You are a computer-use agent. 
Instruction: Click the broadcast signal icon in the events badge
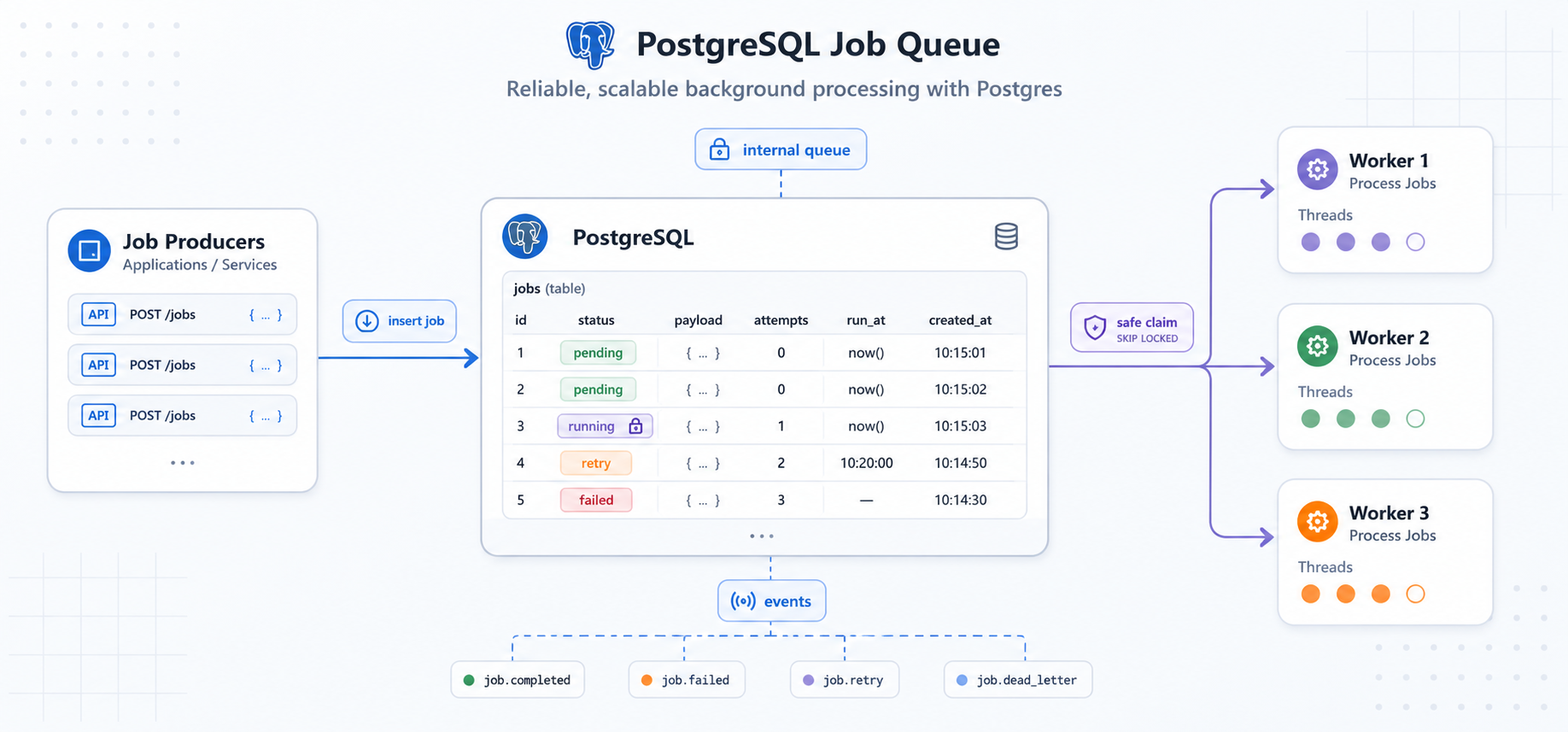click(743, 601)
